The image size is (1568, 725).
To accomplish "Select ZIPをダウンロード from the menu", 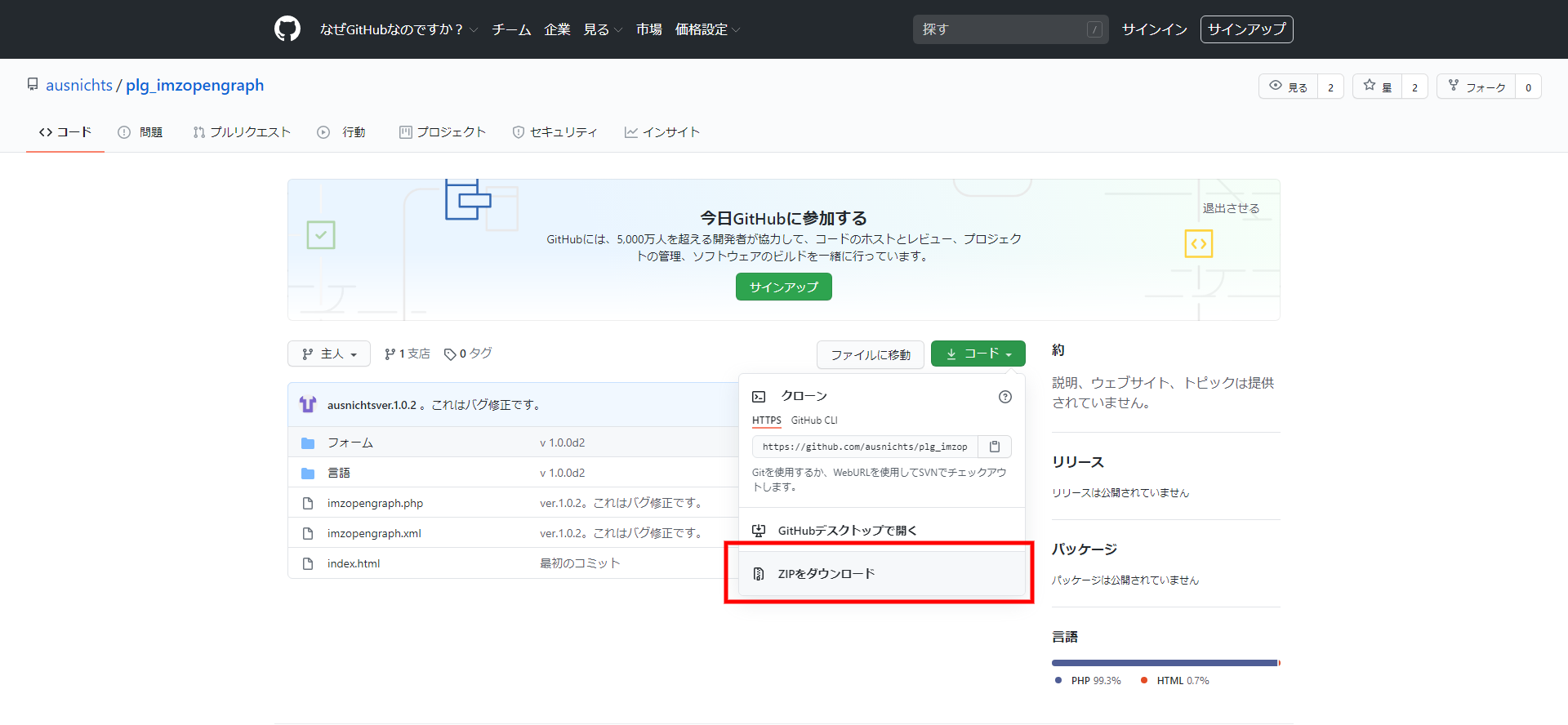I will [x=826, y=574].
